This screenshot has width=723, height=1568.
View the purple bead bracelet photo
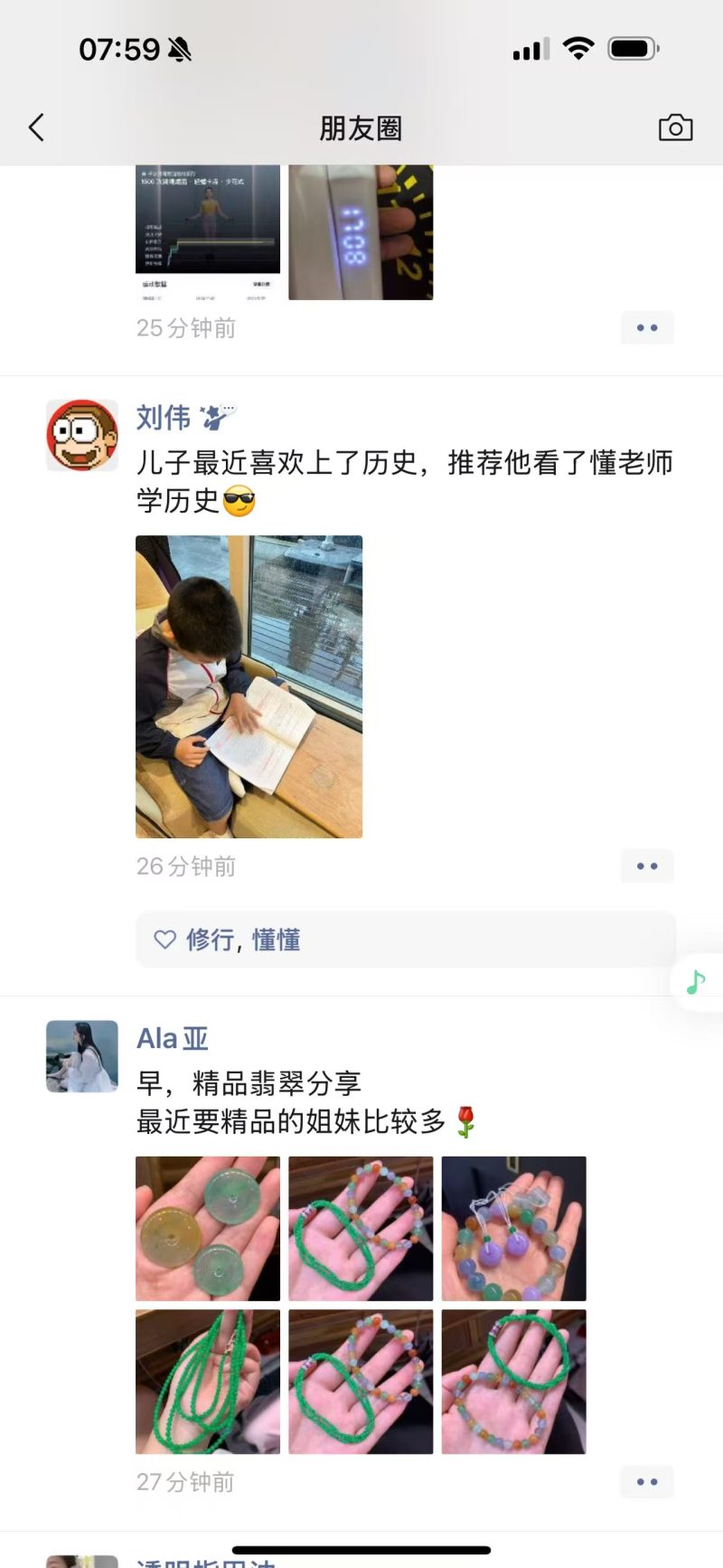tap(513, 1228)
